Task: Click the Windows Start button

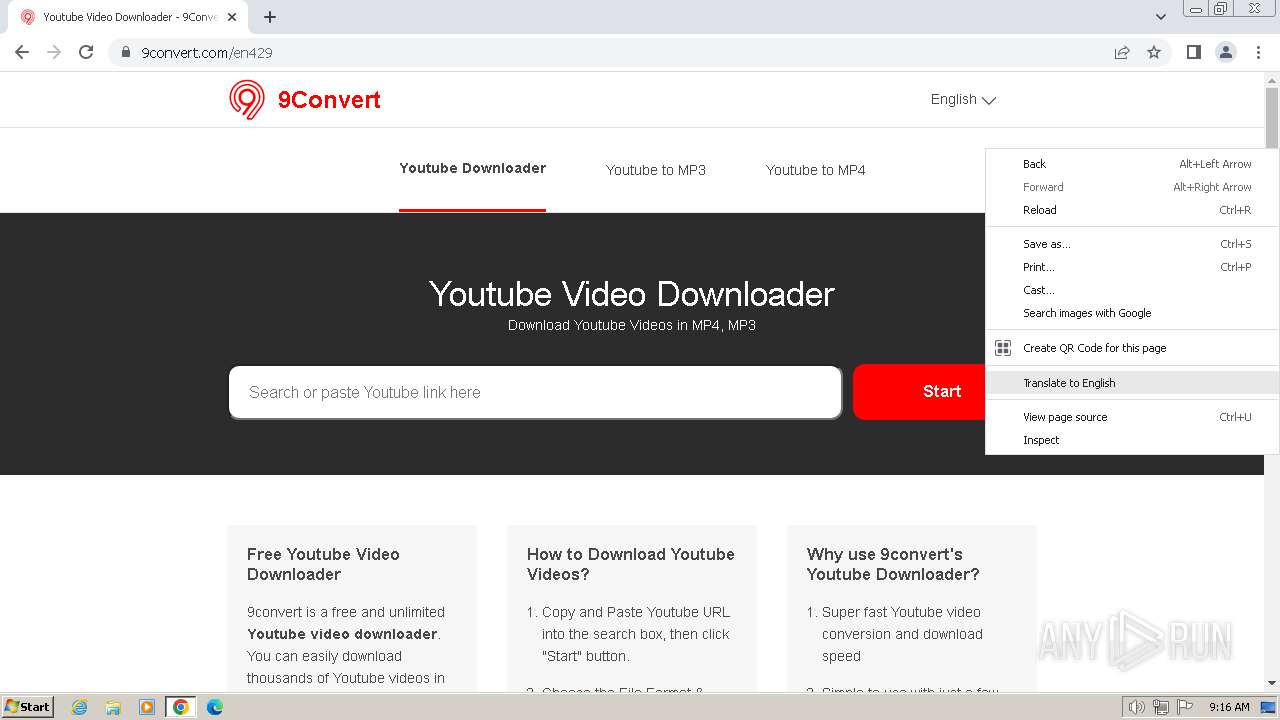Action: pos(27,706)
